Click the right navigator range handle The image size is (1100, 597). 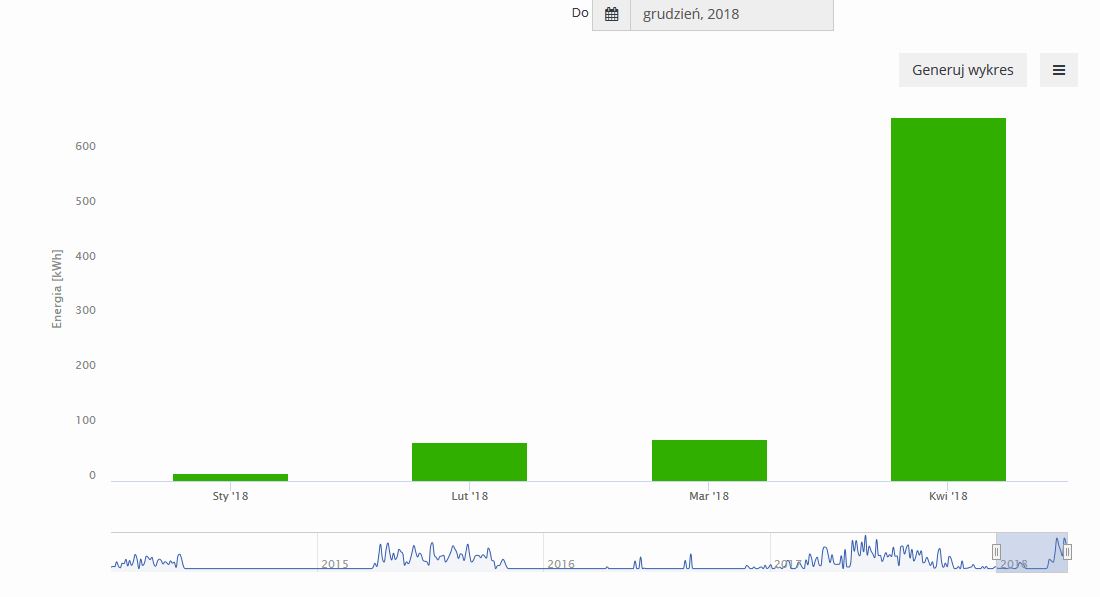click(x=1067, y=552)
